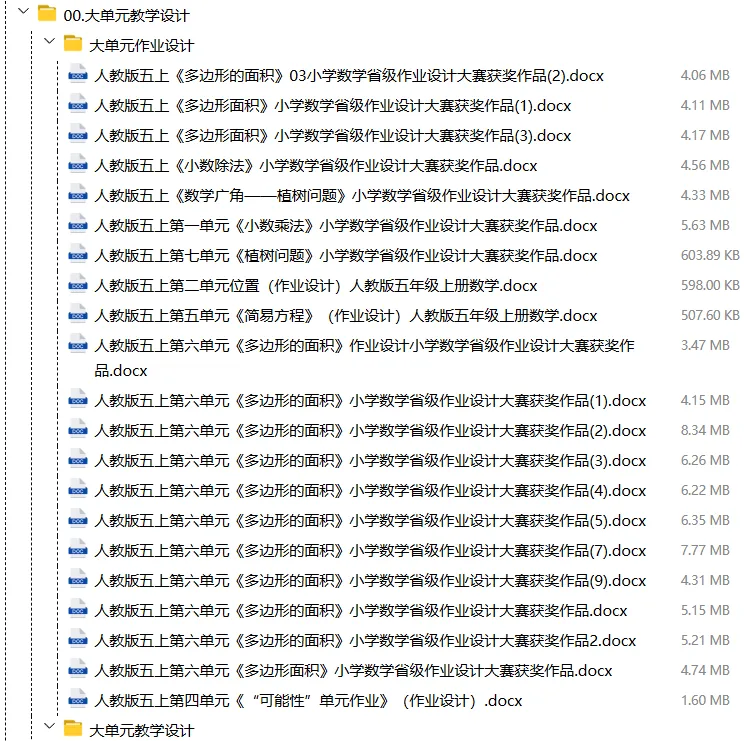744x741 pixels.
Task: Click docx icon of 第六单元《多边形的面积》获奖作品(2).docx
Action: pyautogui.click(x=78, y=429)
